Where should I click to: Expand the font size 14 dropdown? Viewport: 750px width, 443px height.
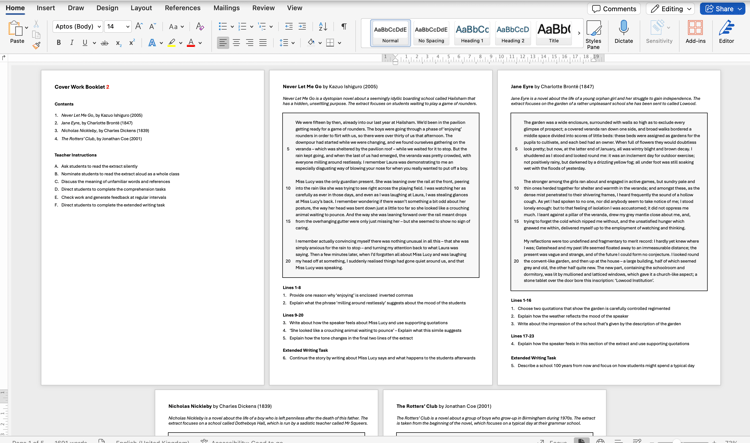127,27
